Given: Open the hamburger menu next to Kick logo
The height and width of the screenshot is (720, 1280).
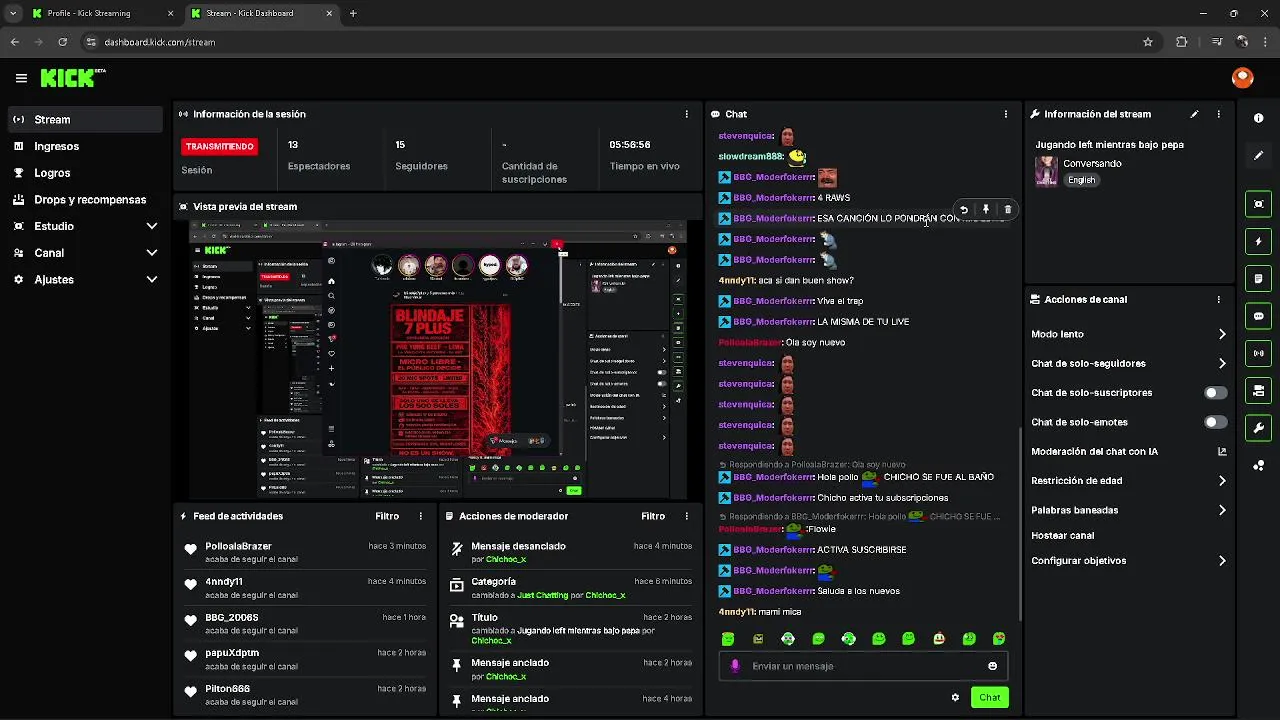Looking at the screenshot, I should click(x=21, y=78).
